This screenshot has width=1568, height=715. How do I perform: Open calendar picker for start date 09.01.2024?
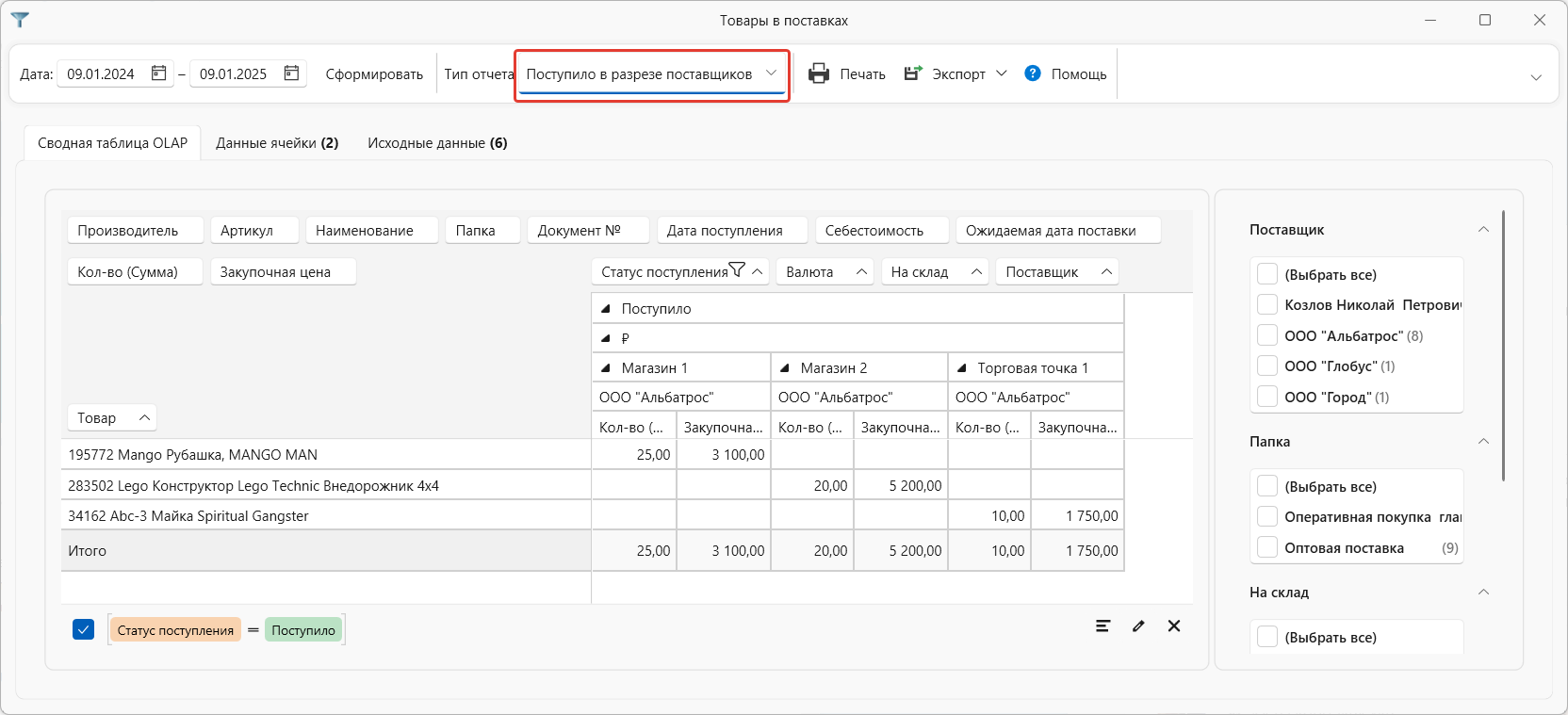159,73
